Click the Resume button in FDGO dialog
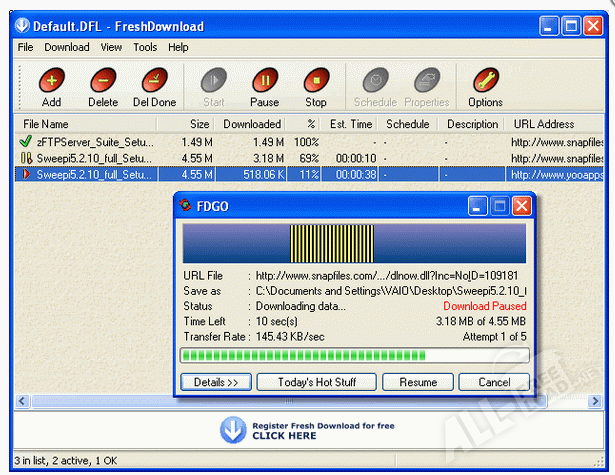The image size is (615, 475). point(418,382)
